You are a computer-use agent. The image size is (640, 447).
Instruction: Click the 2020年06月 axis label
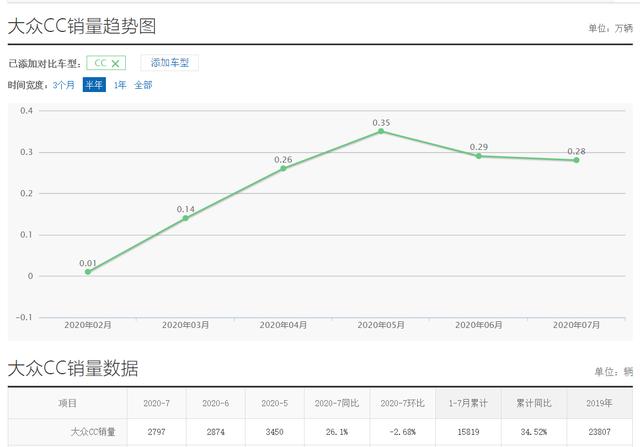(x=479, y=325)
